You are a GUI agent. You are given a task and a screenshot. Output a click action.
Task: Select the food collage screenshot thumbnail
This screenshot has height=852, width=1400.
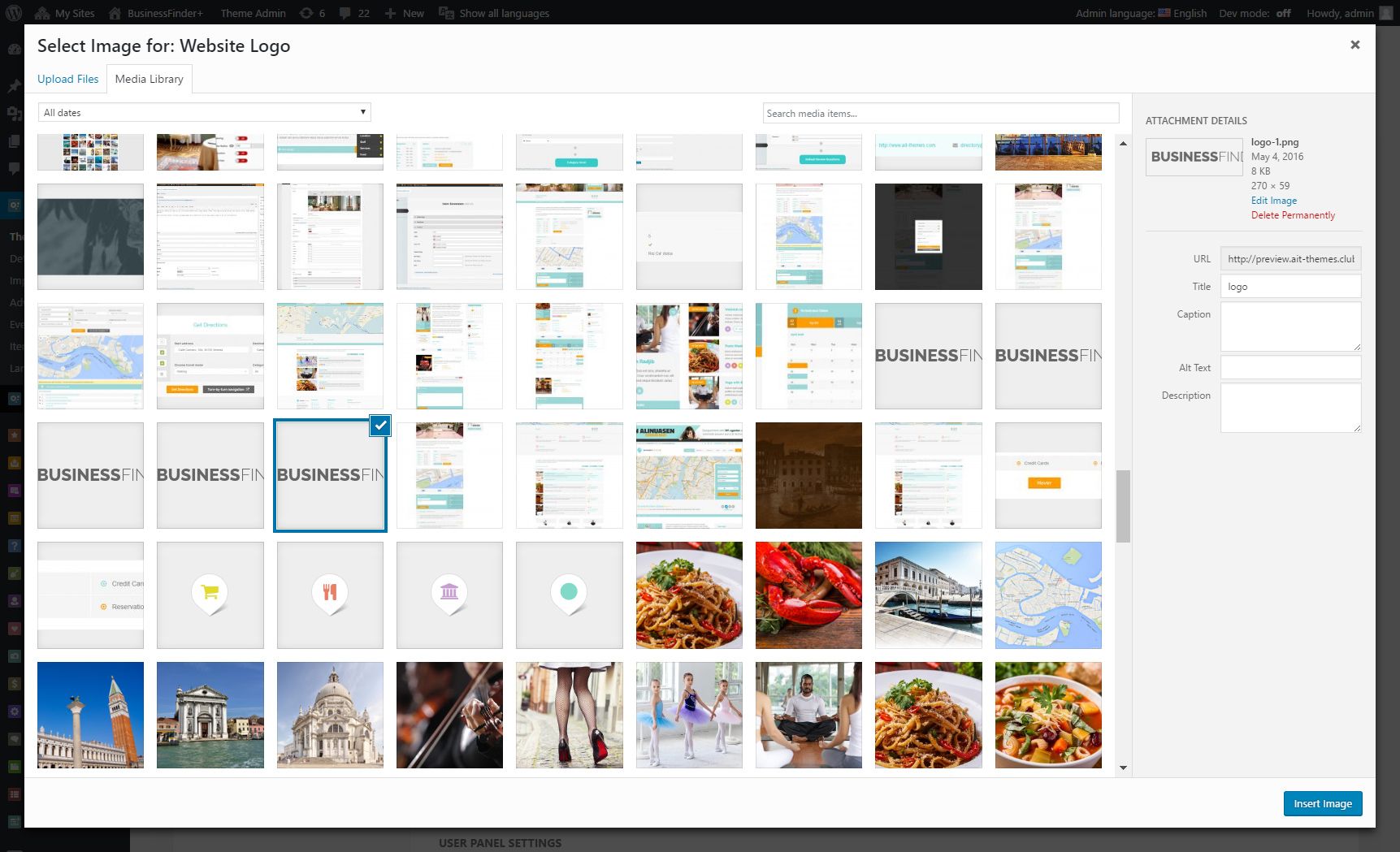[689, 356]
